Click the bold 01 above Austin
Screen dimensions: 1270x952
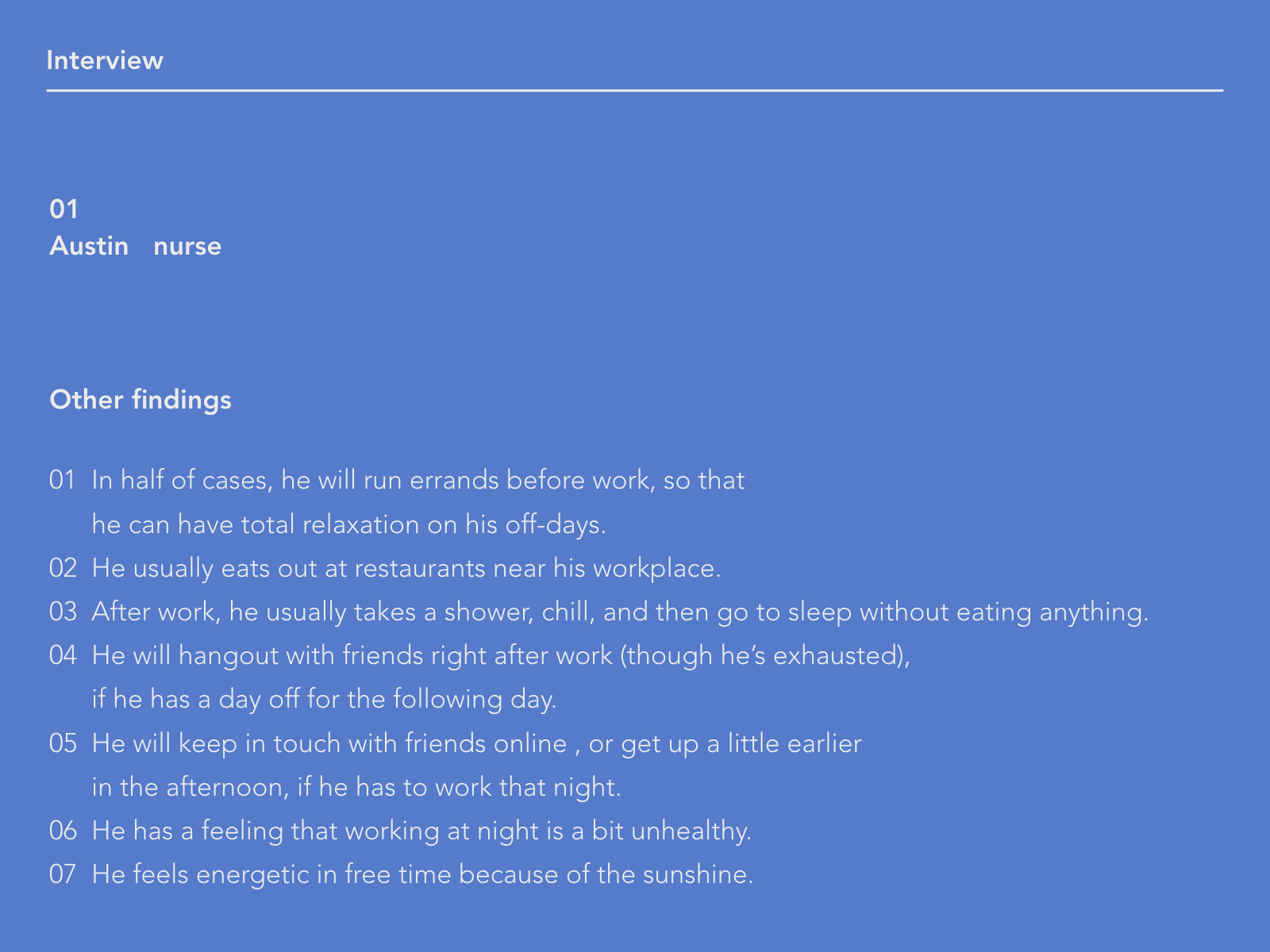tap(63, 209)
